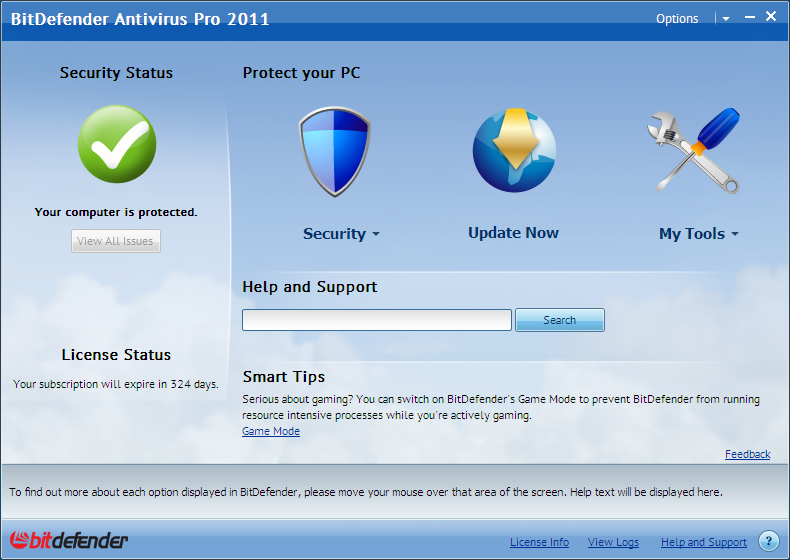Image resolution: width=790 pixels, height=560 pixels.
Task: Click the BitDefender logo in the footer
Action: tap(69, 540)
